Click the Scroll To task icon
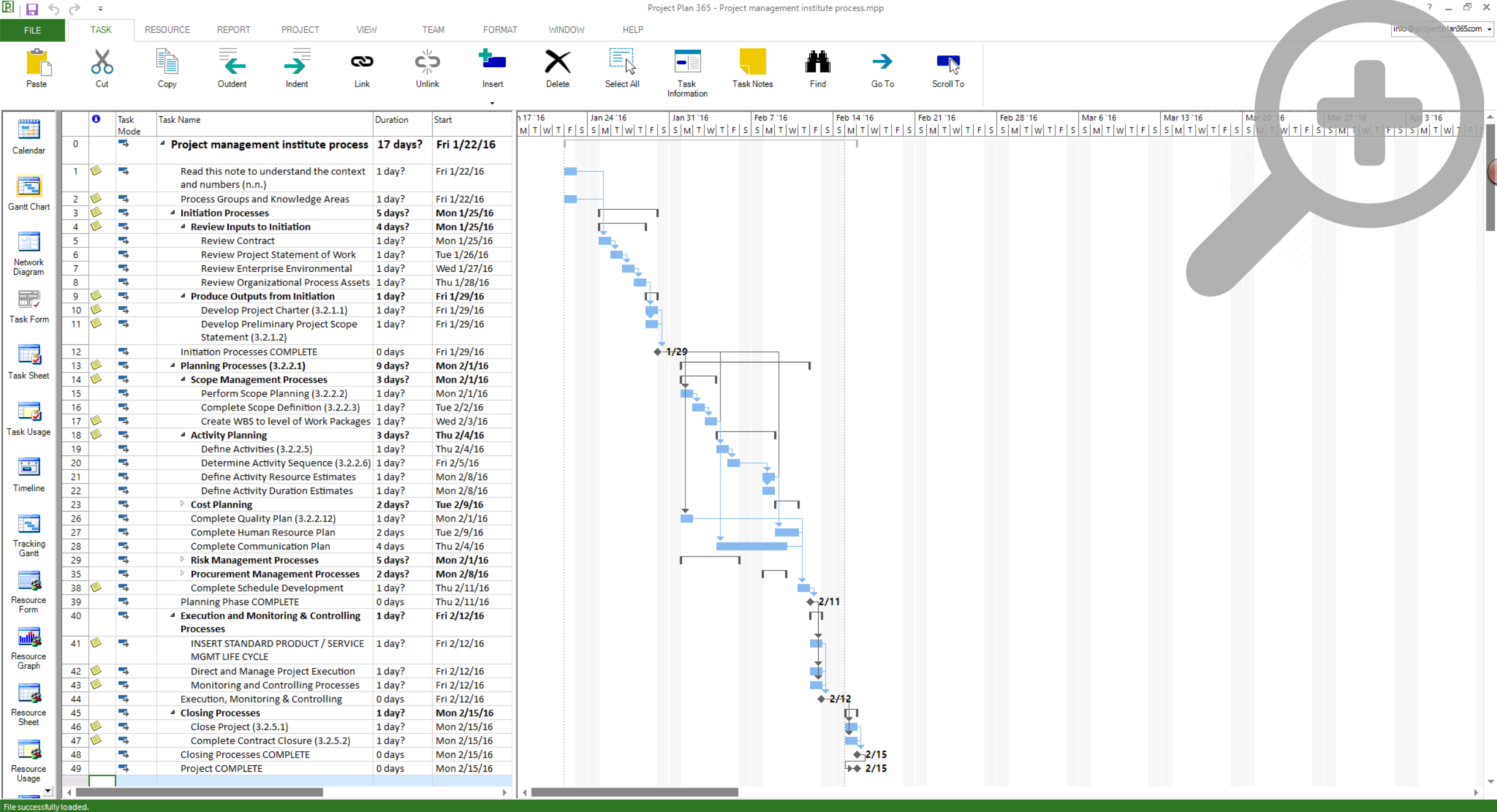1497x812 pixels. pyautogui.click(x=947, y=63)
